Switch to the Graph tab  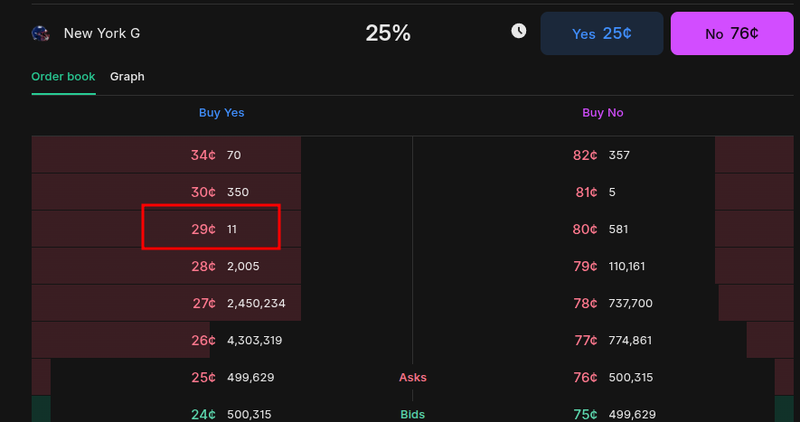[x=127, y=76]
